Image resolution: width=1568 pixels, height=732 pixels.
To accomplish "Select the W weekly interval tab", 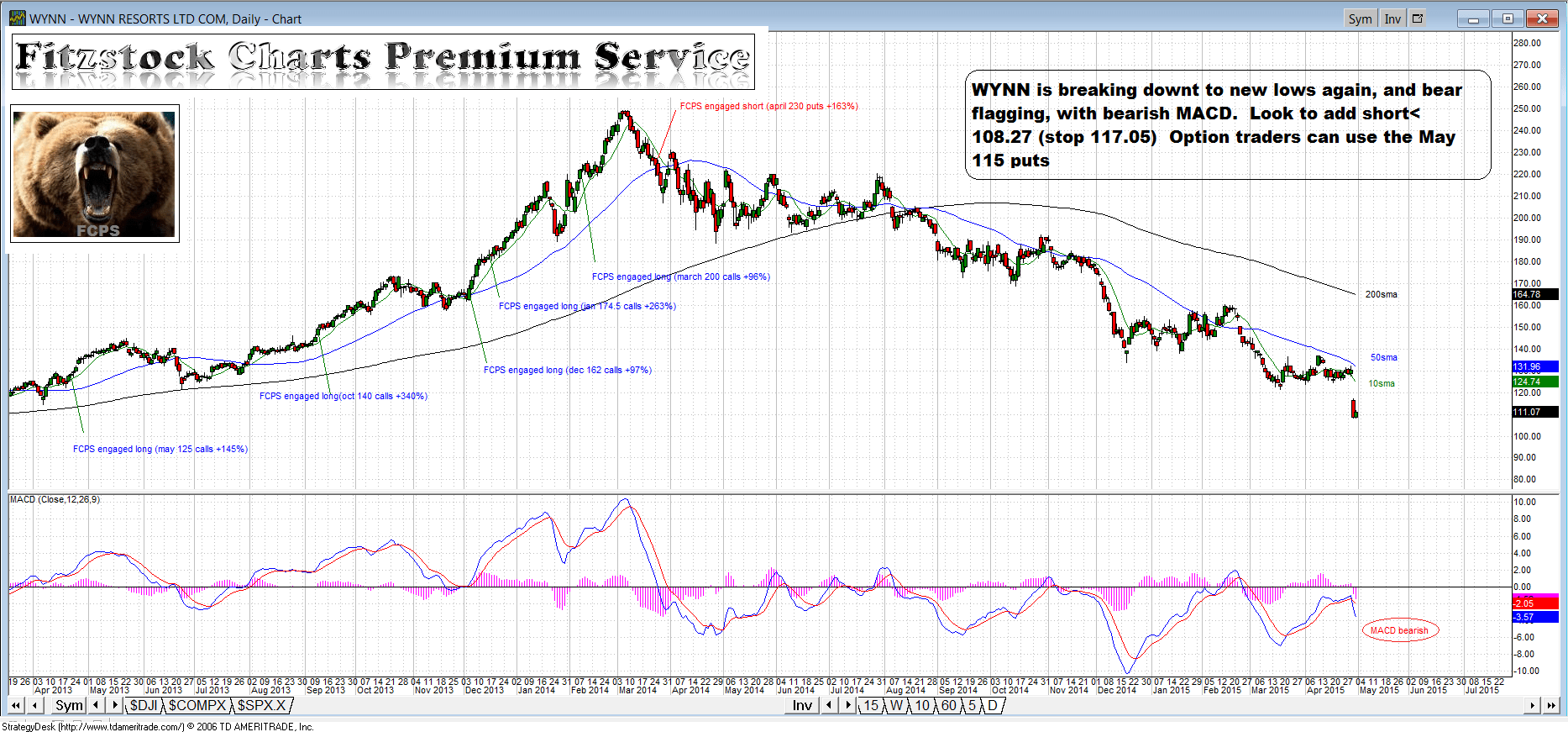I will (896, 706).
